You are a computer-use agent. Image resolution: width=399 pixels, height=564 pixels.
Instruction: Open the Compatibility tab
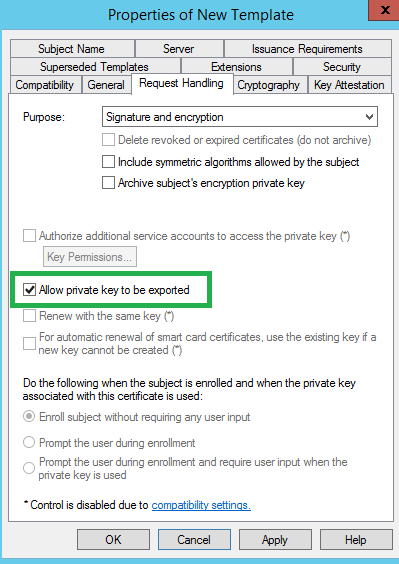click(x=45, y=85)
